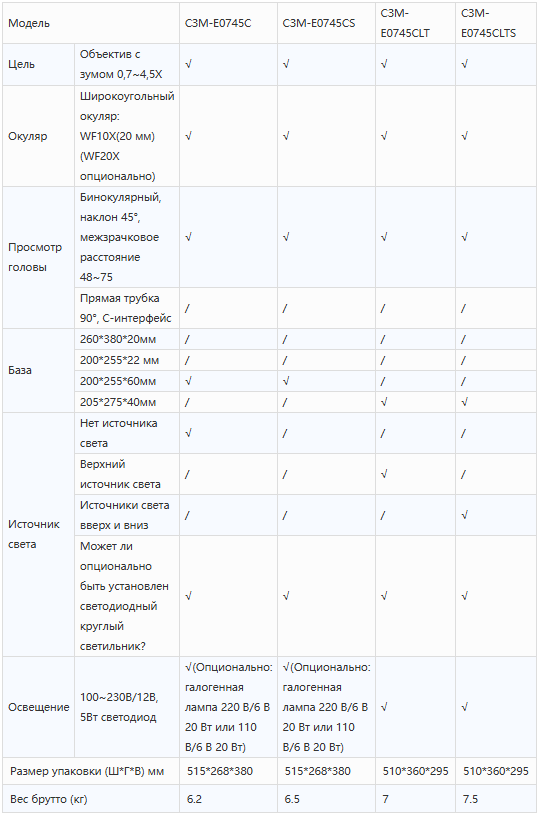
Task: Click the Освещение row label
Action: pos(38,707)
